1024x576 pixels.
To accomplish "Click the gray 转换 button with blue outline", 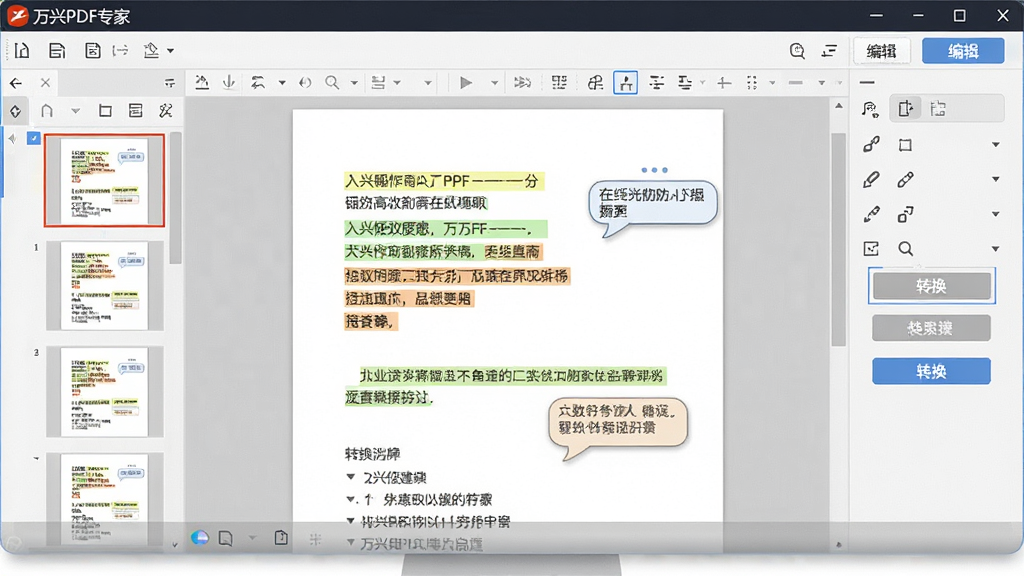I will 931,286.
